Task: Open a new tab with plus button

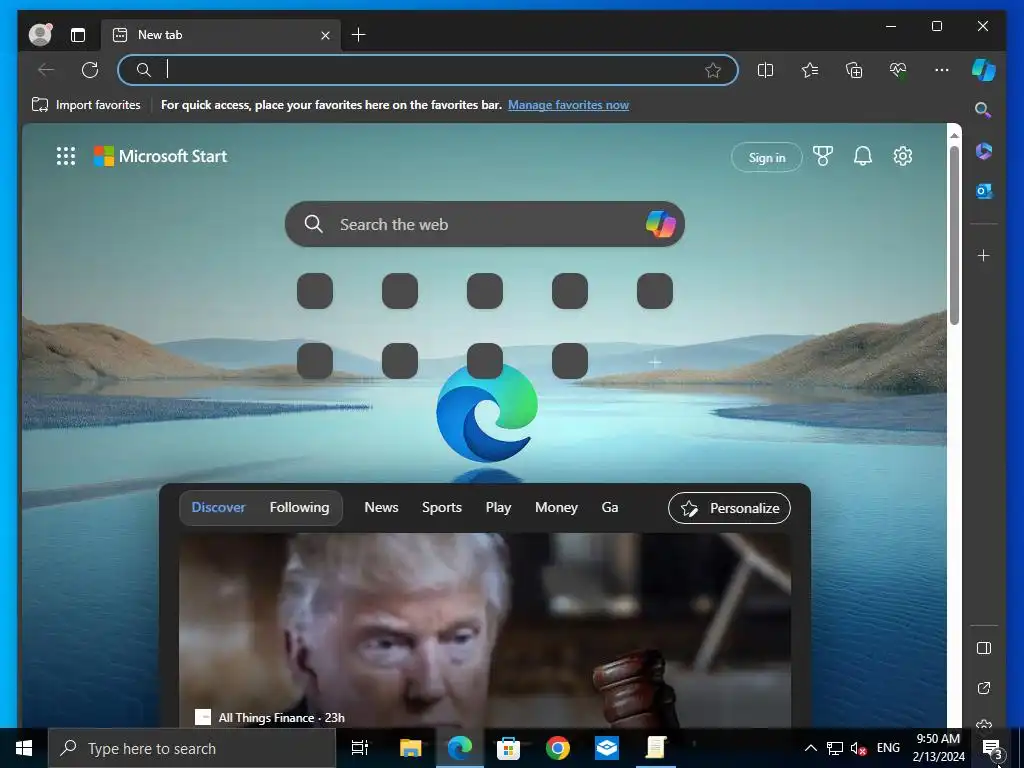Action: pos(359,35)
